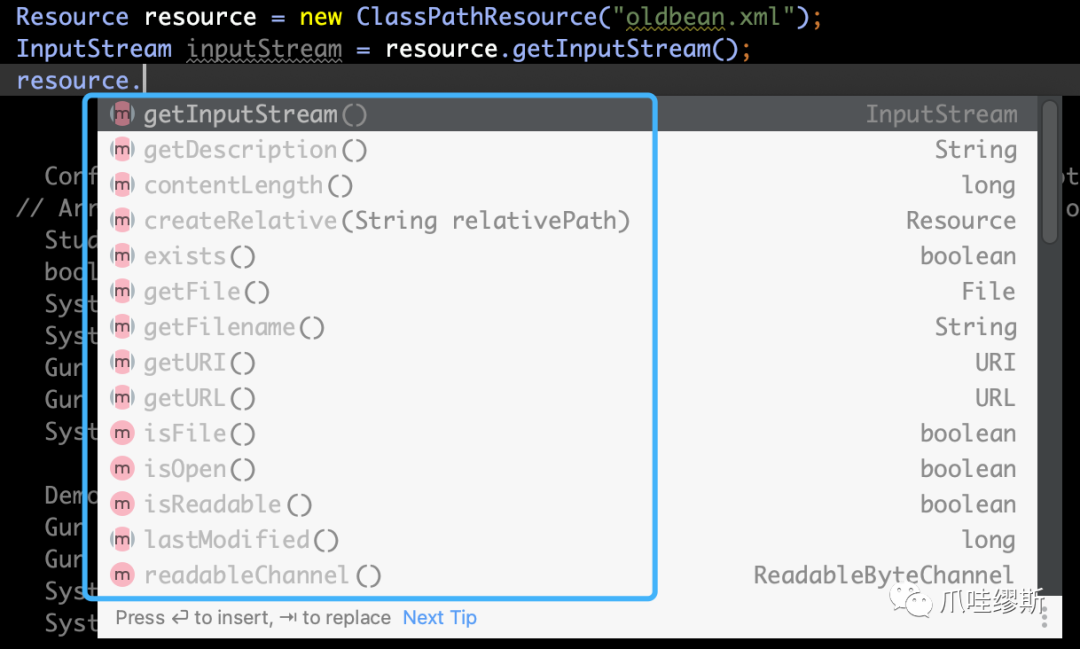Click the completion popup scrollbar thumb

click(x=1049, y=170)
